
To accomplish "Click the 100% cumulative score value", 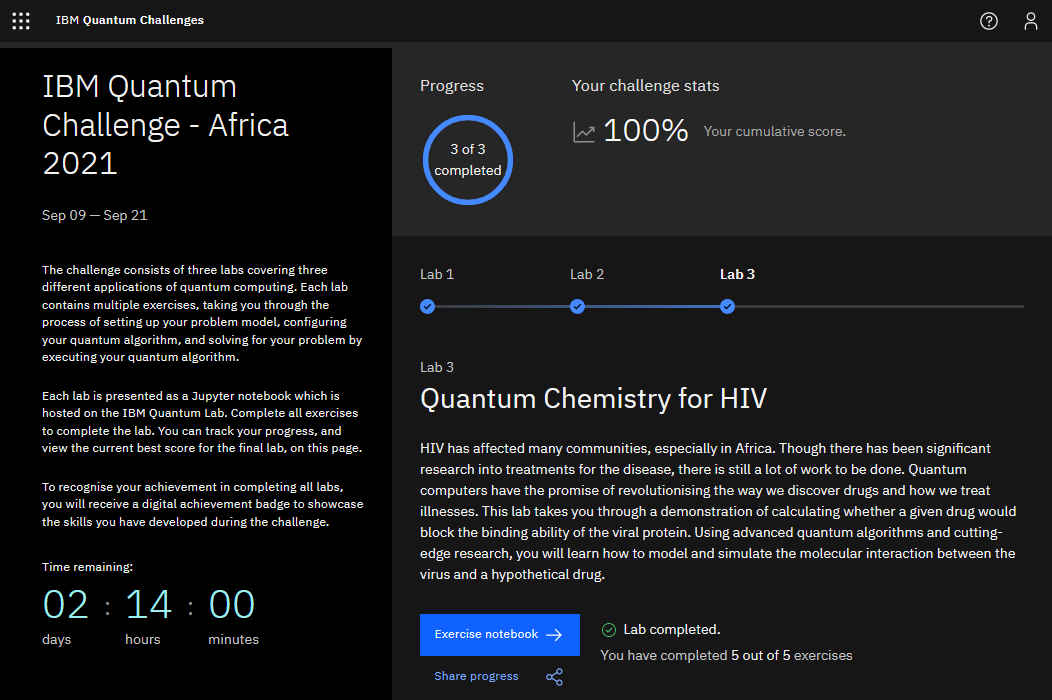I will click(x=645, y=130).
